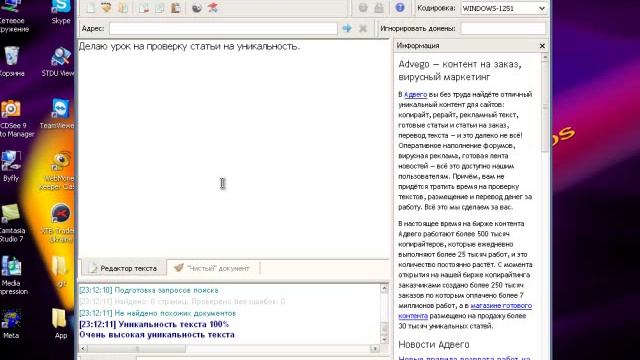
Task: Click the Cut toolbar icon
Action: (x=143, y=8)
